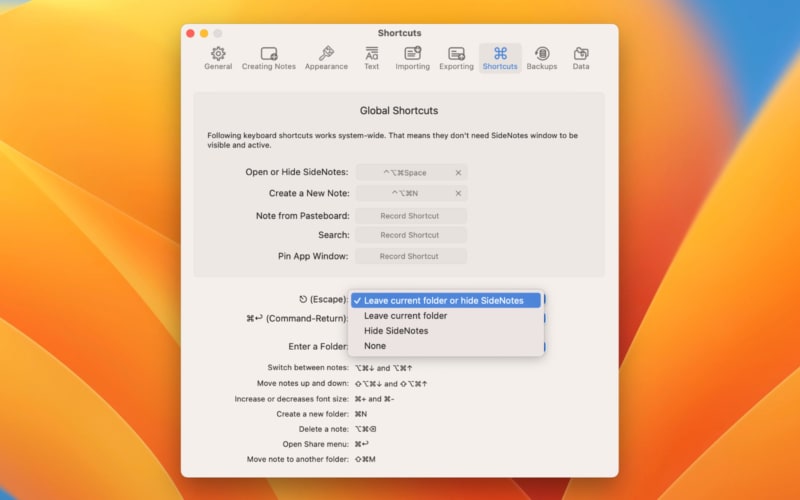Screen dimensions: 800x500
Task: Click the 'Switch between notes:' label
Action: [308, 367]
